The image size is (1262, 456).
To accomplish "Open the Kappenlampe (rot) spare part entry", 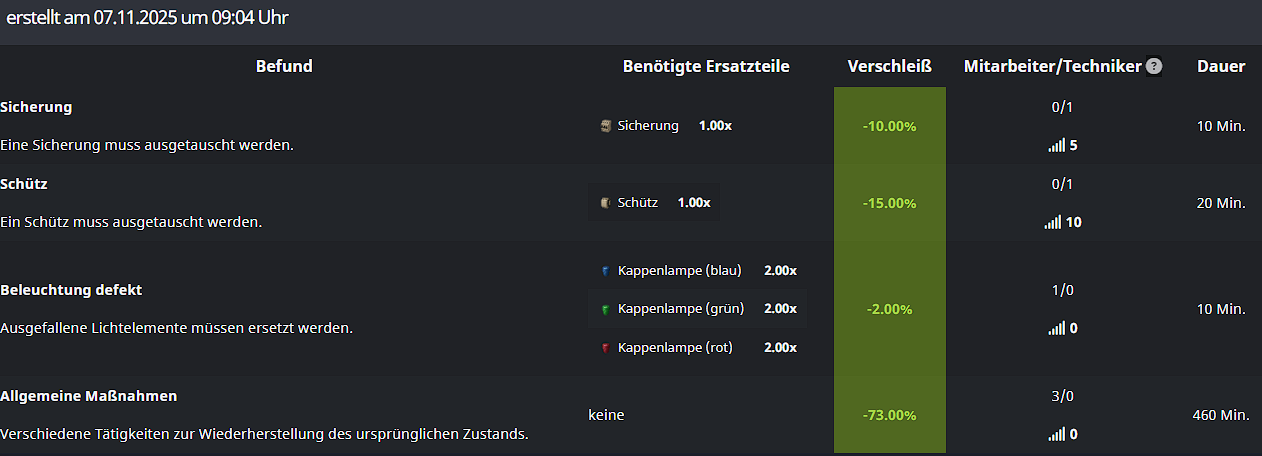I will (x=675, y=348).
